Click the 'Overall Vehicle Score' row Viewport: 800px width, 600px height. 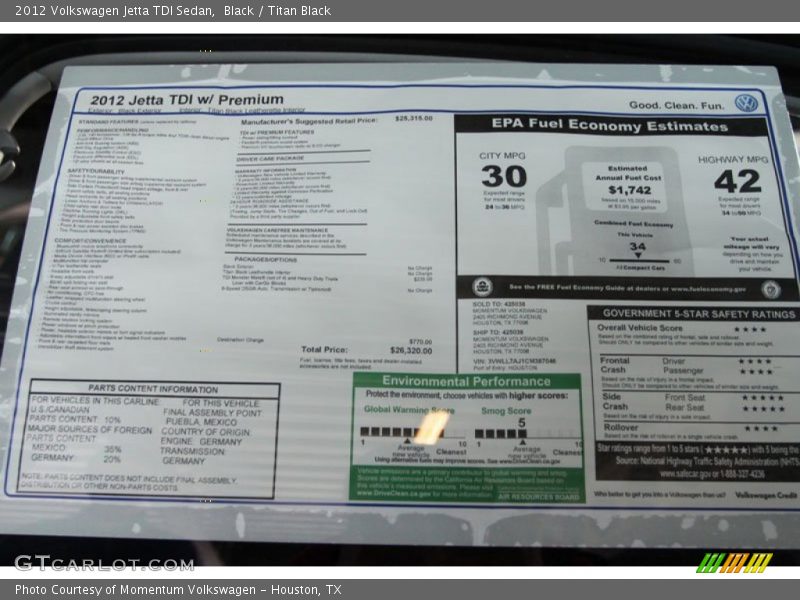(x=682, y=329)
